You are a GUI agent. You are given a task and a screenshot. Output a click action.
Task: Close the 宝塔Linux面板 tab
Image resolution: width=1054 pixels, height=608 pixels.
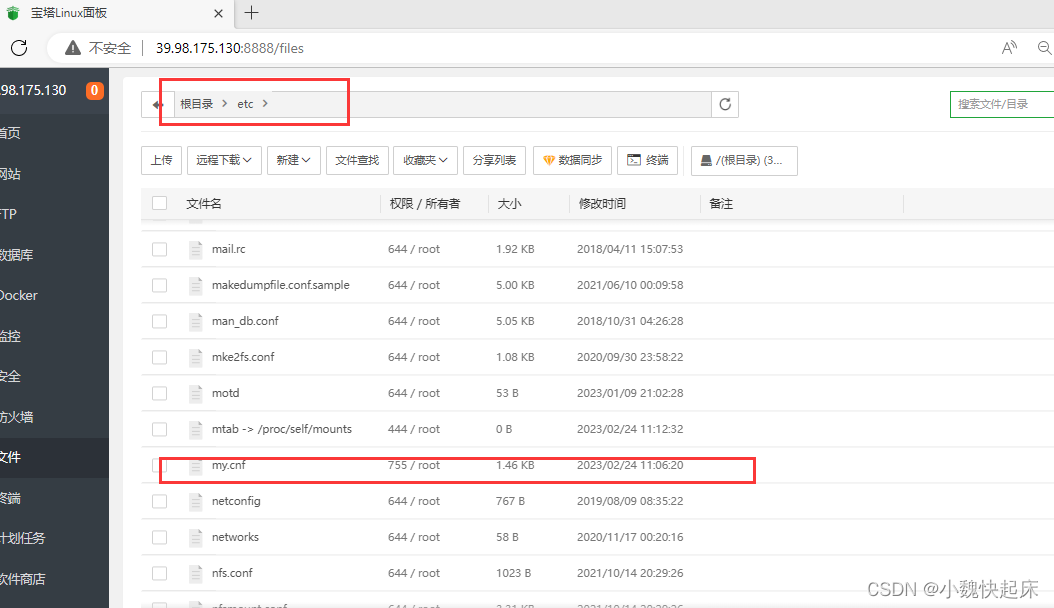pyautogui.click(x=218, y=13)
